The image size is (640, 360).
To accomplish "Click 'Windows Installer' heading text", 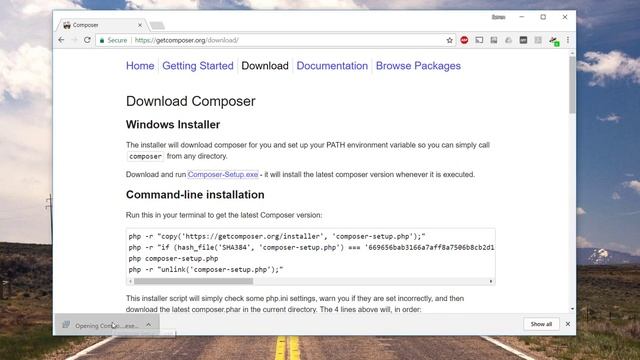I will pyautogui.click(x=173, y=124).
